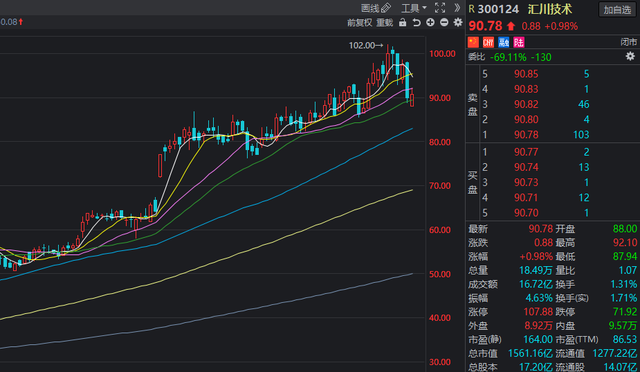Image resolution: width=640 pixels, height=372 pixels.
Task: Zoom out chart with minus icon
Action: (444, 22)
